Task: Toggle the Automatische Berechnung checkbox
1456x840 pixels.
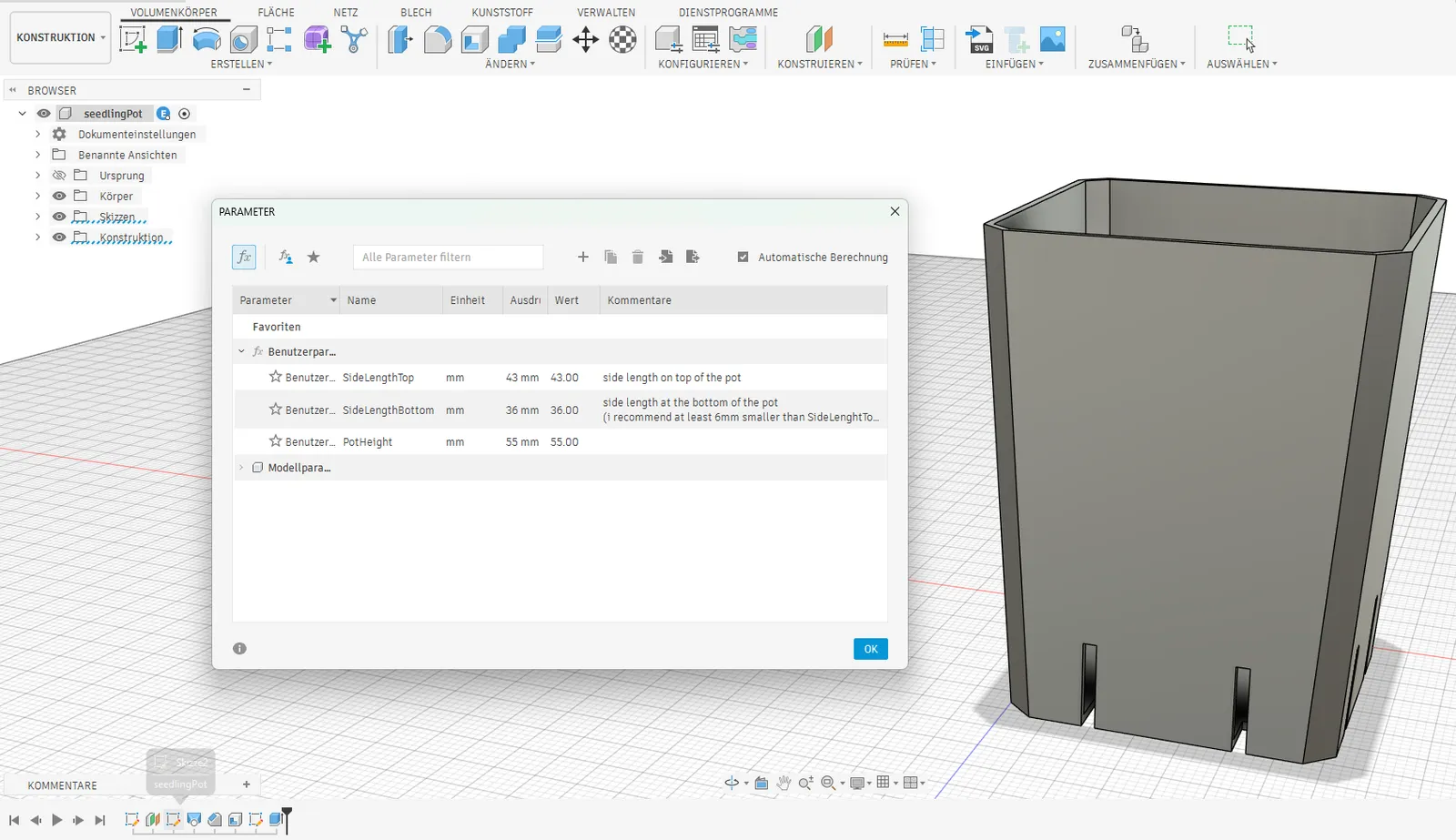Action: [743, 258]
